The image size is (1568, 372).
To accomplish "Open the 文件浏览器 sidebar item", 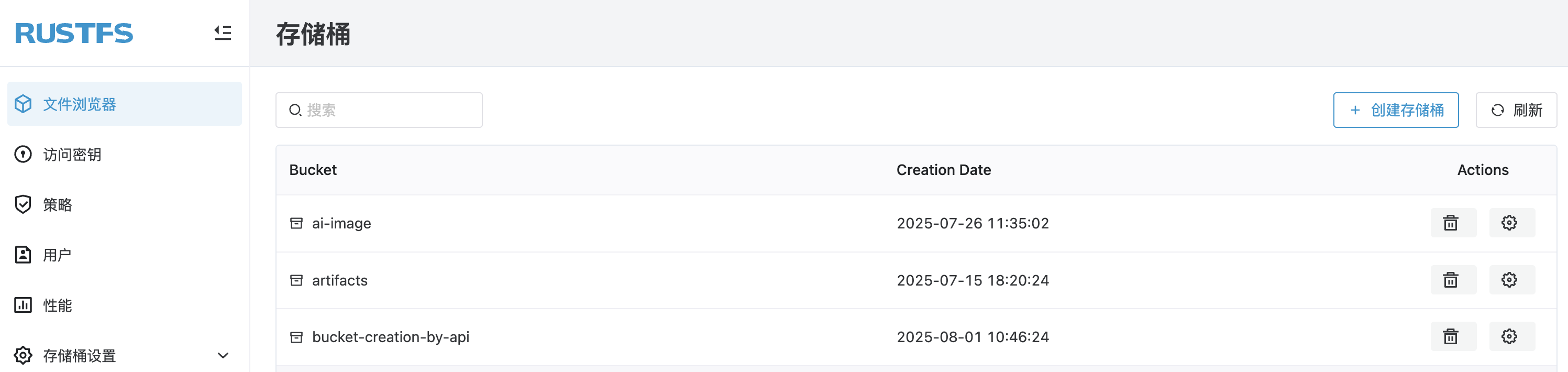I will [79, 104].
